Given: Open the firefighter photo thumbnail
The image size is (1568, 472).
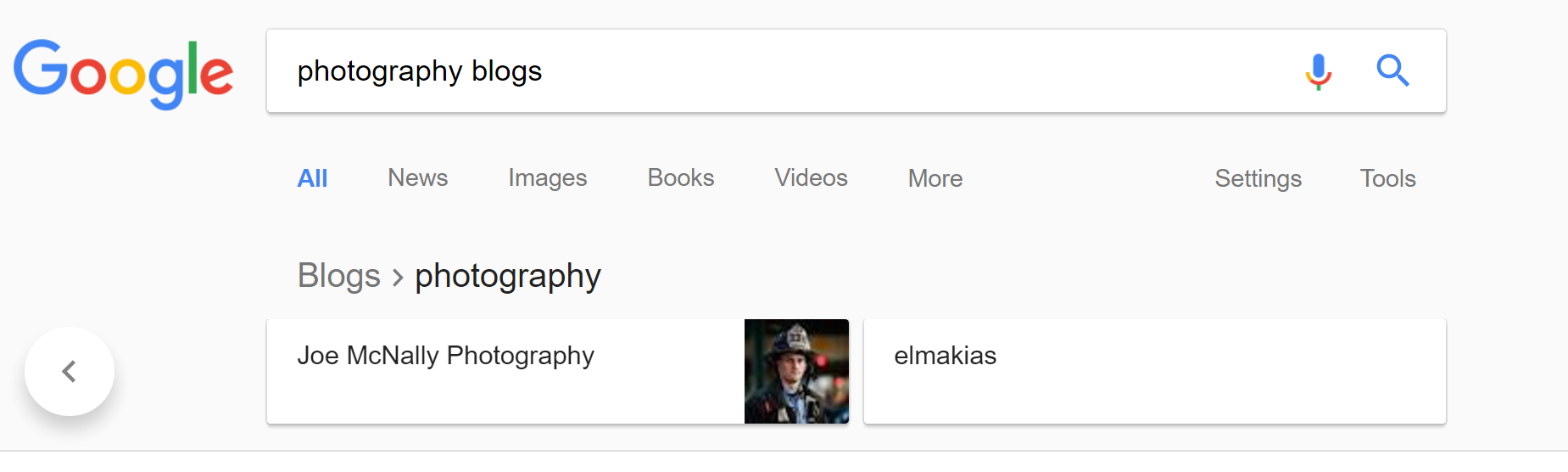Looking at the screenshot, I should [796, 372].
